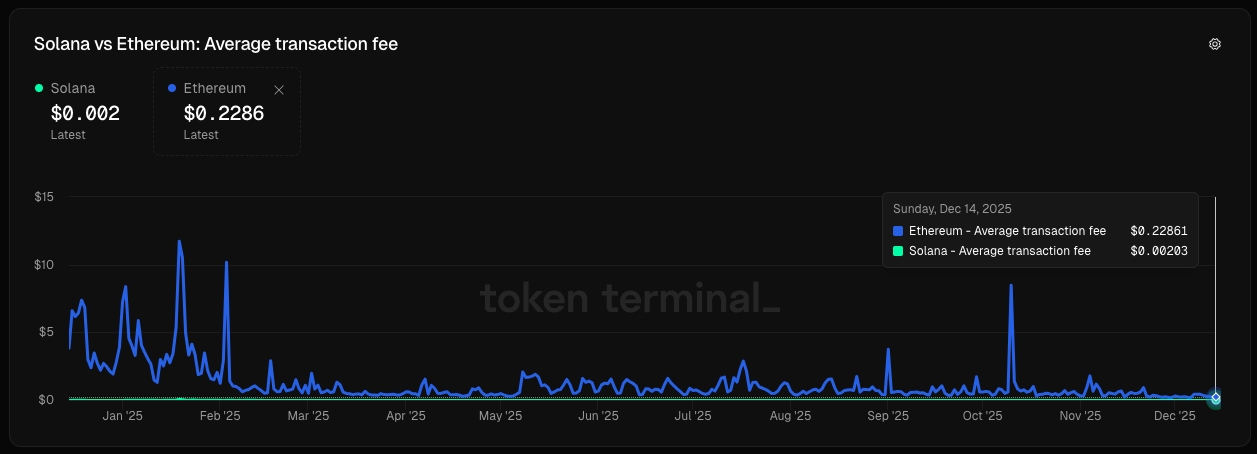Click the $15 y-axis label
This screenshot has width=1257, height=454.
(x=44, y=197)
